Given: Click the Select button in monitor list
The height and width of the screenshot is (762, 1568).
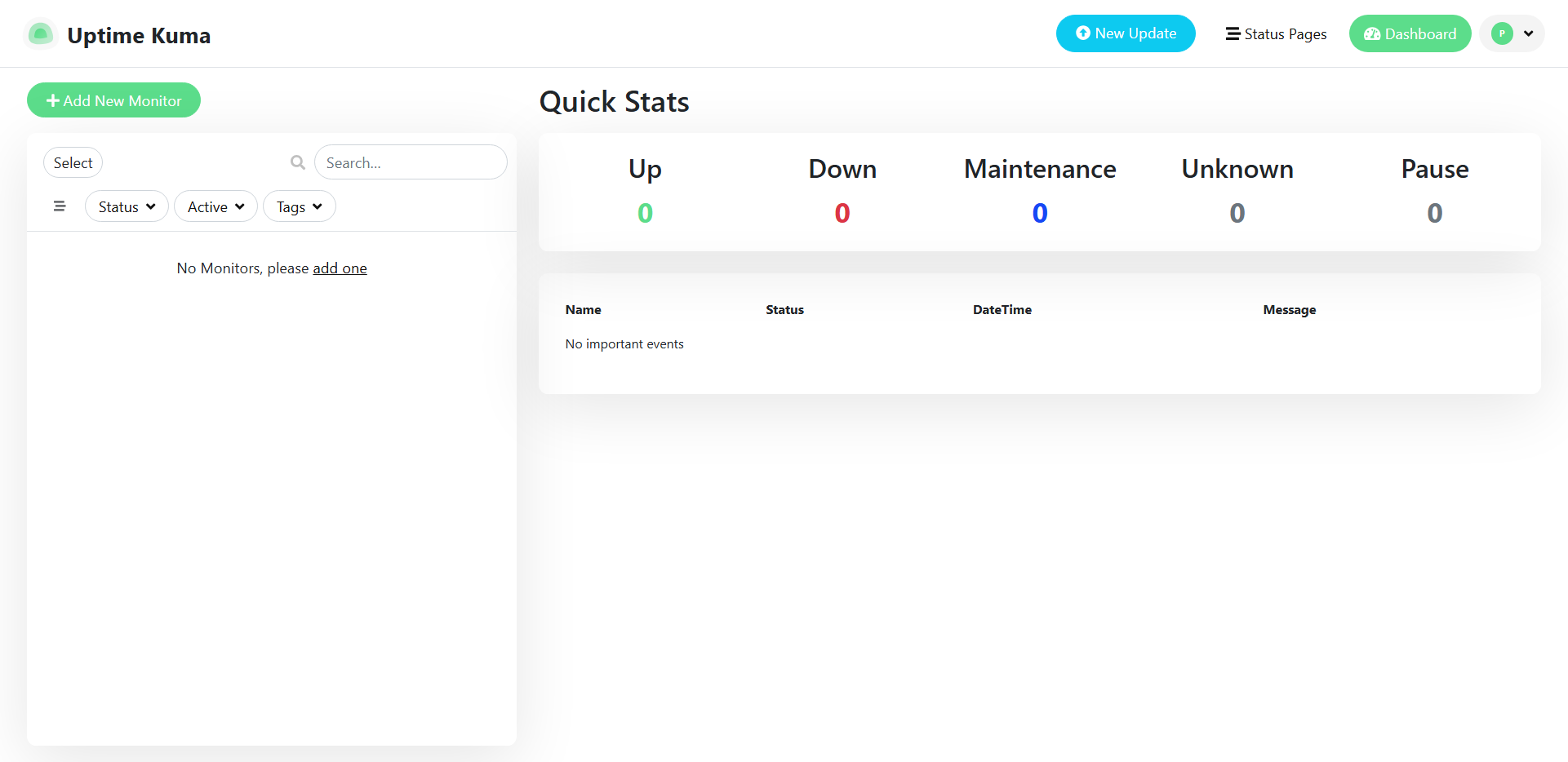Looking at the screenshot, I should pyautogui.click(x=73, y=162).
